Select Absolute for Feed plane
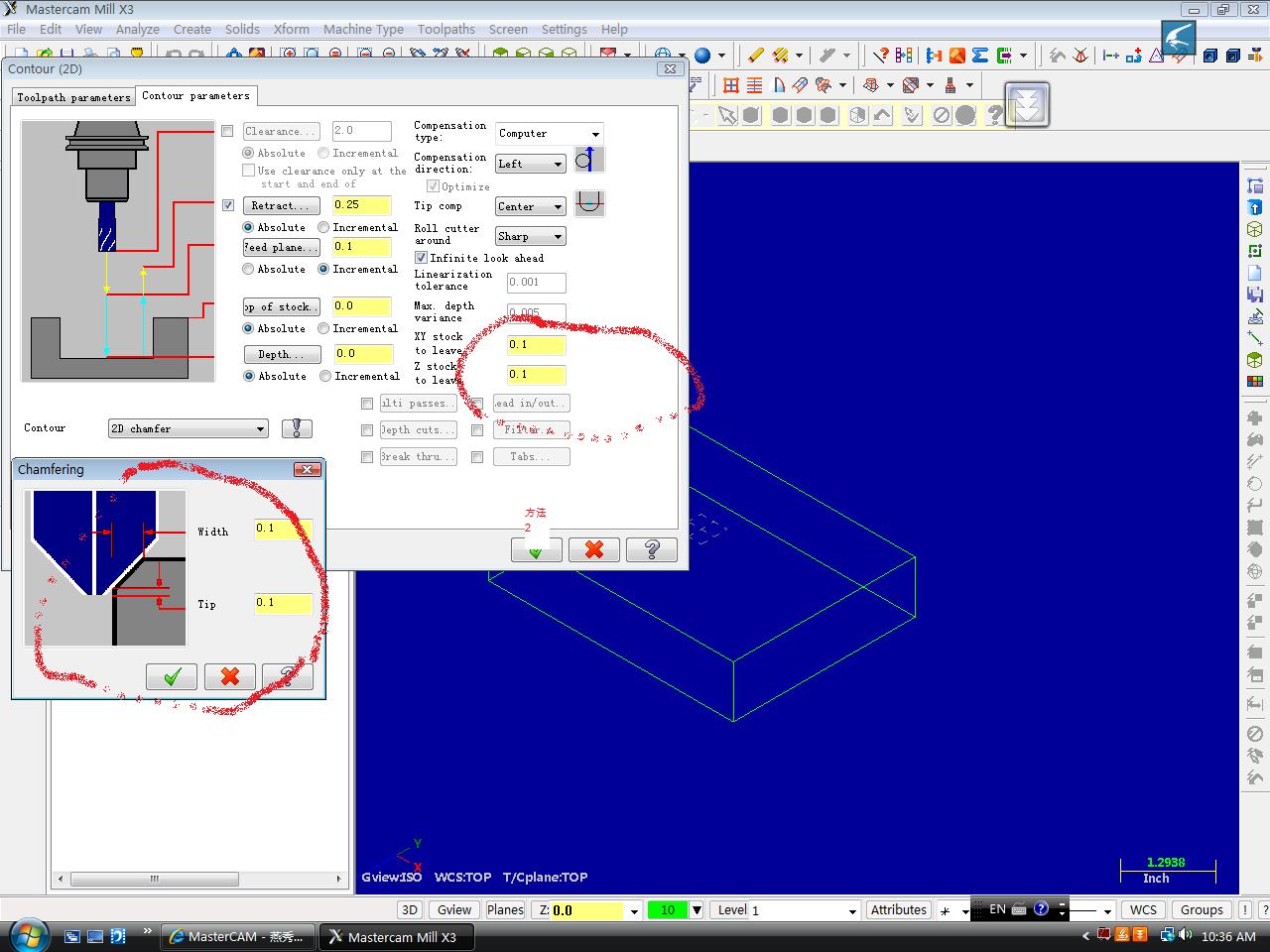Viewport: 1270px width, 952px height. (248, 269)
